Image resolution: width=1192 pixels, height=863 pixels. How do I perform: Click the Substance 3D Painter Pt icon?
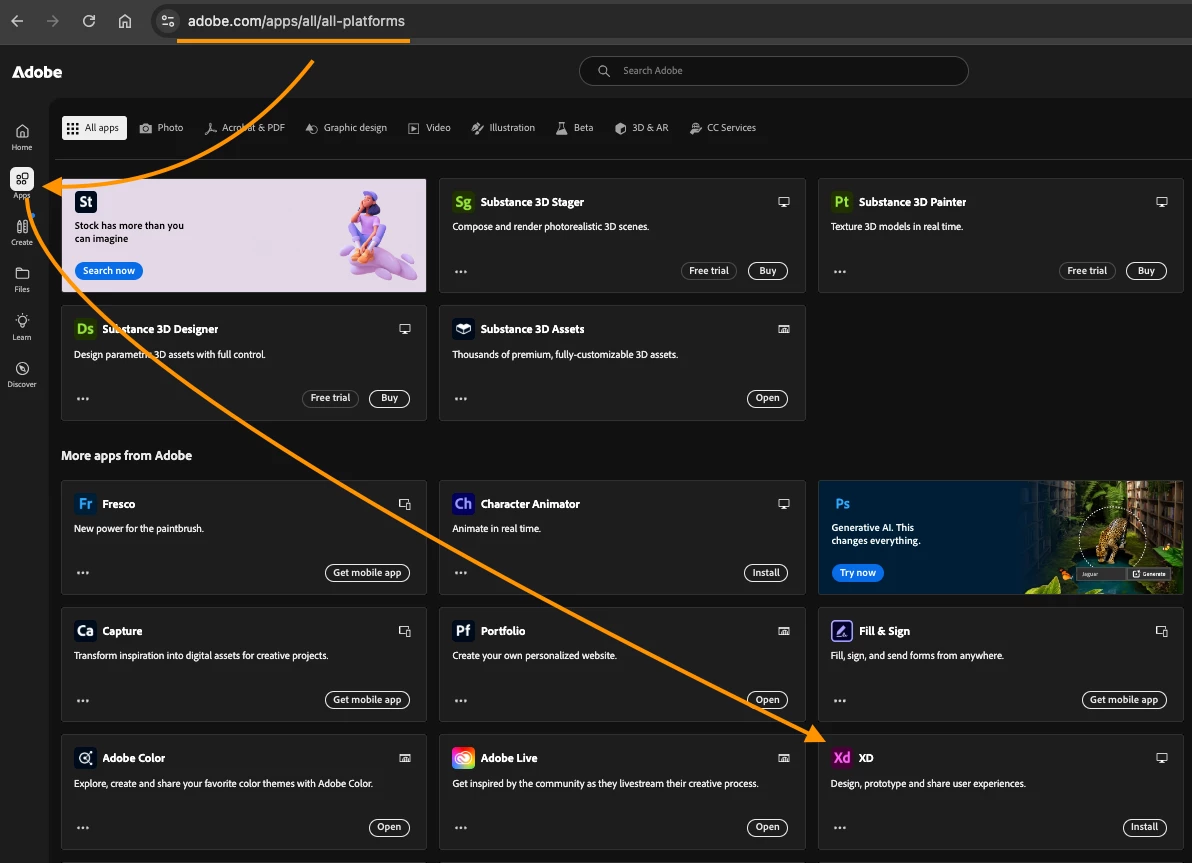coord(842,201)
